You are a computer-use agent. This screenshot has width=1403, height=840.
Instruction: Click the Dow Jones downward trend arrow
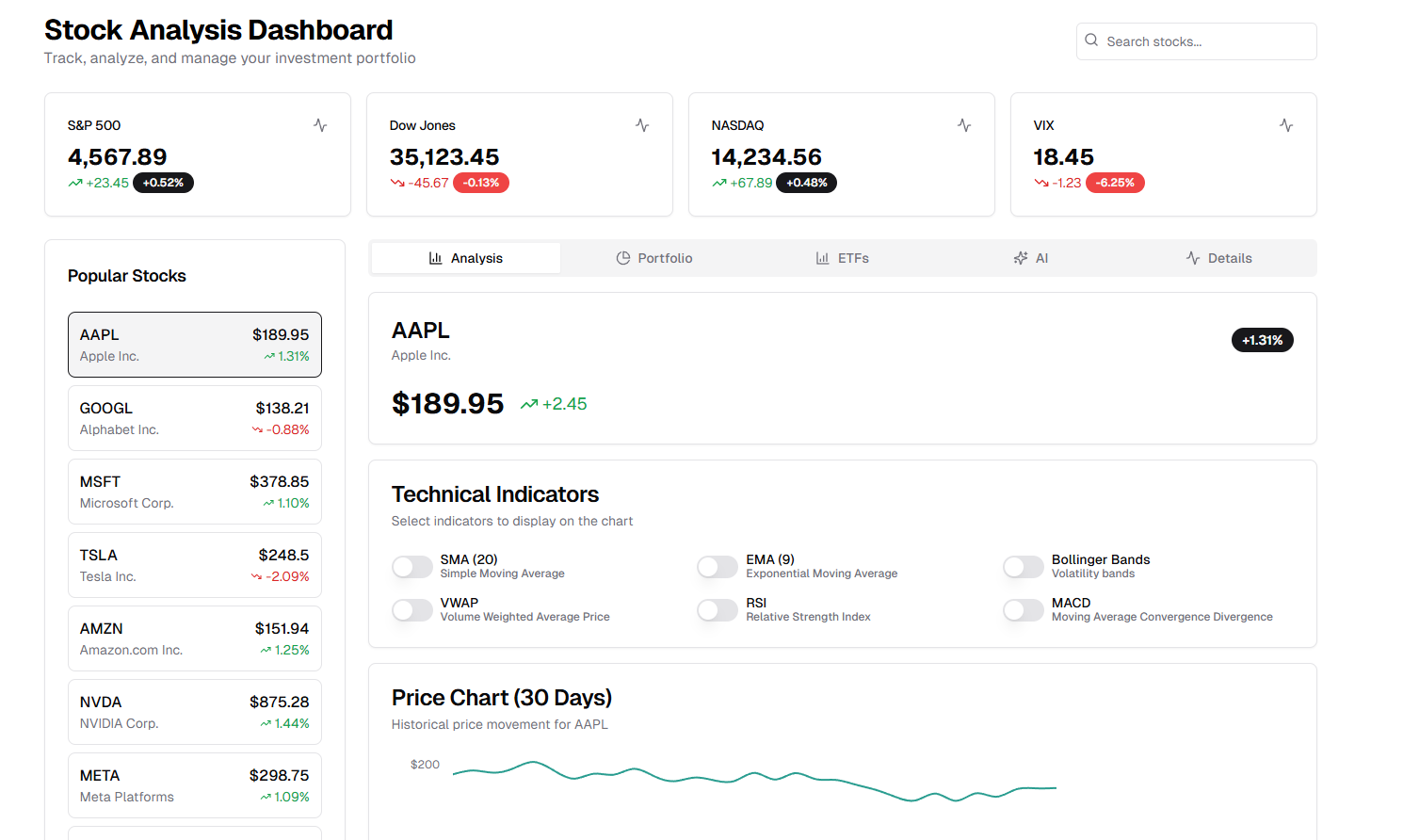click(397, 183)
